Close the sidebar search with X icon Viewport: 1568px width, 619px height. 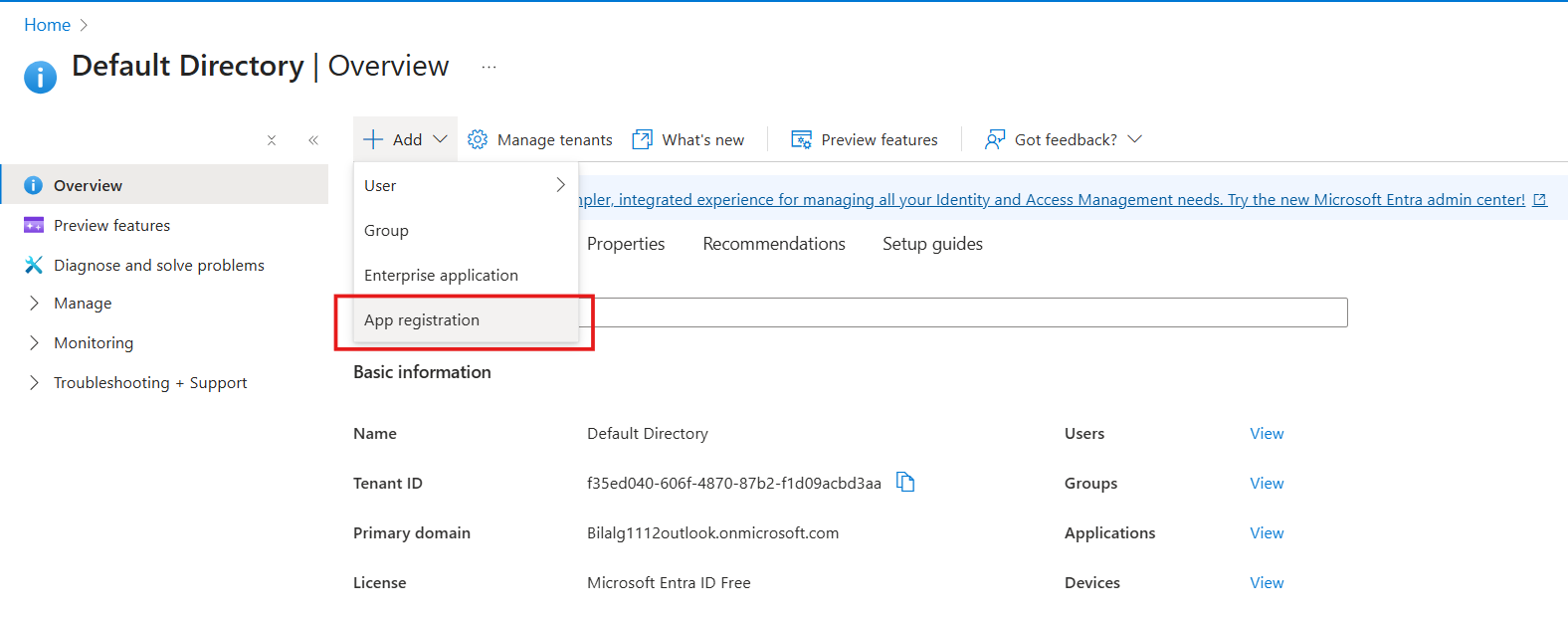point(272,140)
